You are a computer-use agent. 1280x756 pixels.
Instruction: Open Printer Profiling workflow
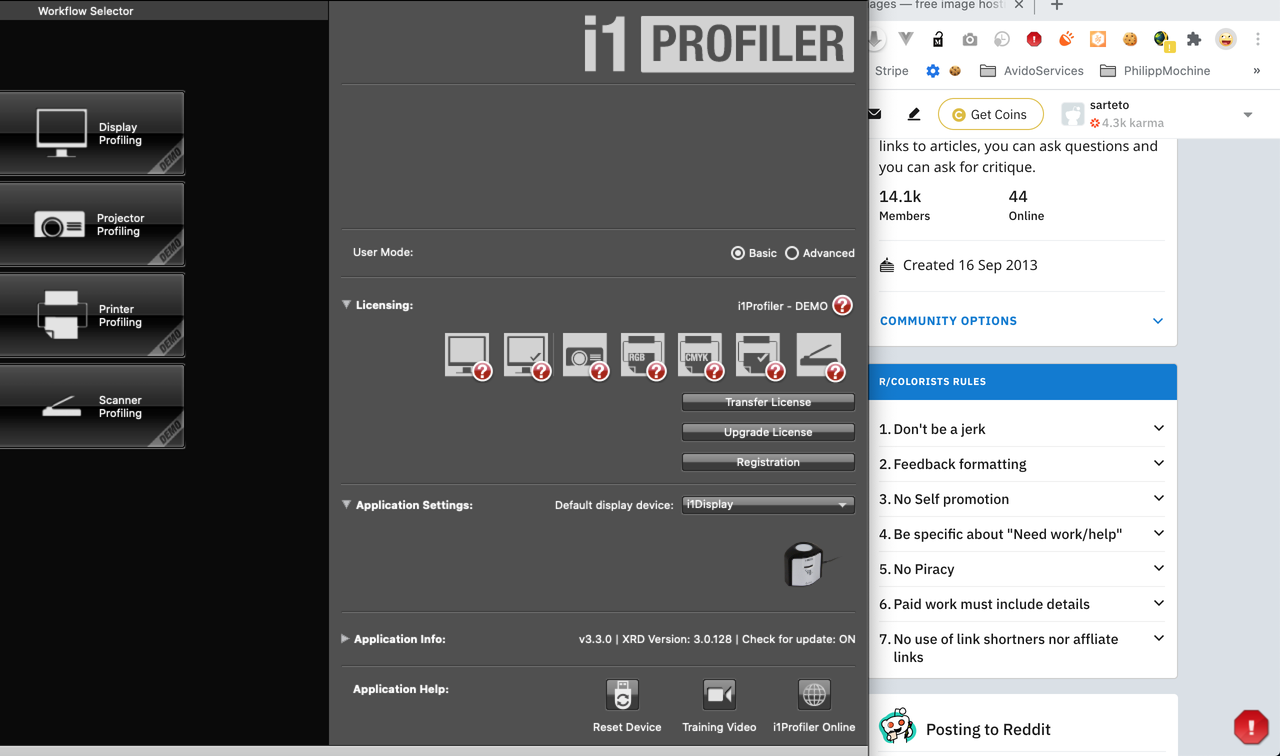point(91,315)
